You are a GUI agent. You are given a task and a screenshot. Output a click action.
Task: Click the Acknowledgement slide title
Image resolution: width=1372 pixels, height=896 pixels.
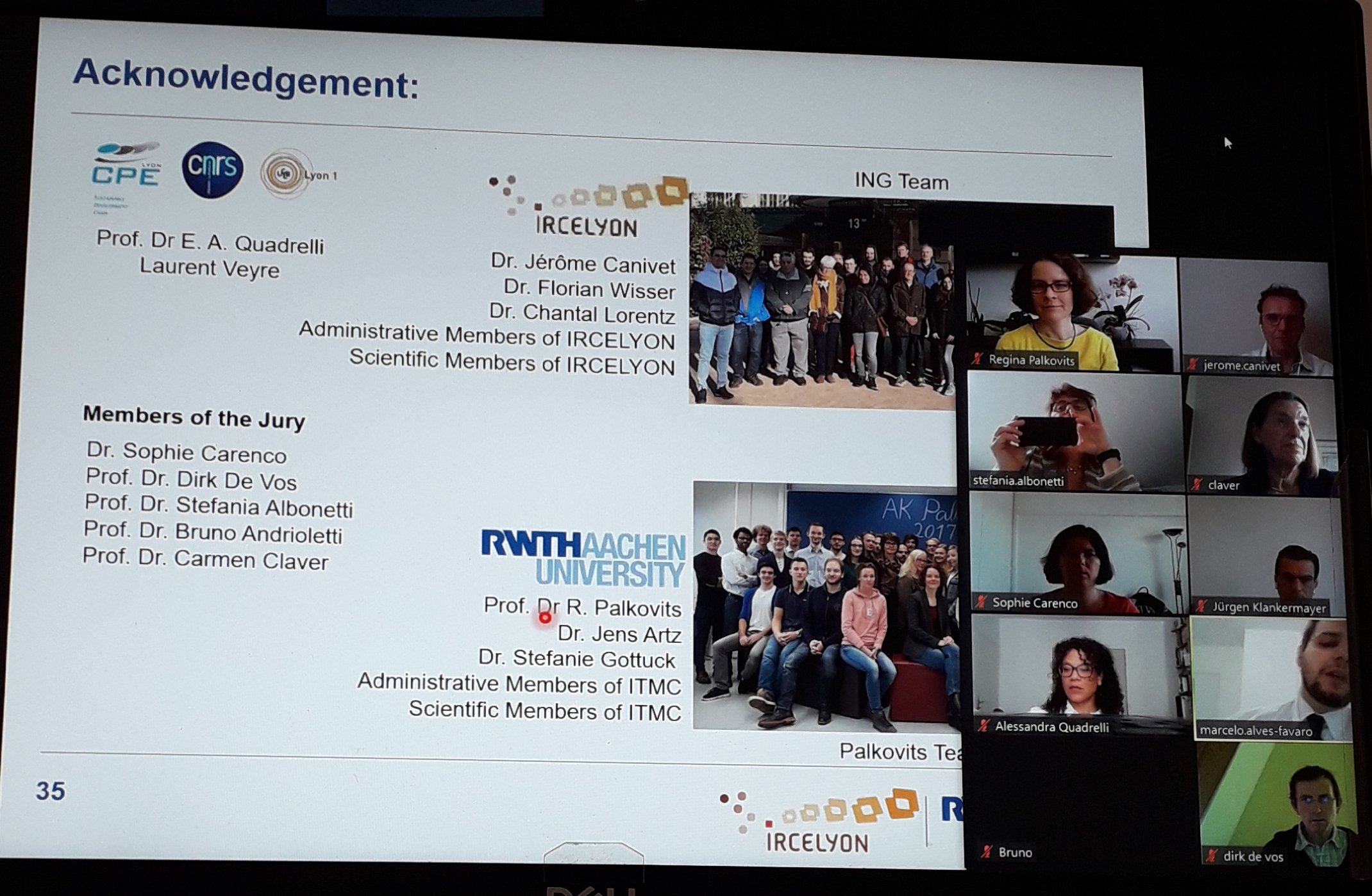[x=246, y=79]
